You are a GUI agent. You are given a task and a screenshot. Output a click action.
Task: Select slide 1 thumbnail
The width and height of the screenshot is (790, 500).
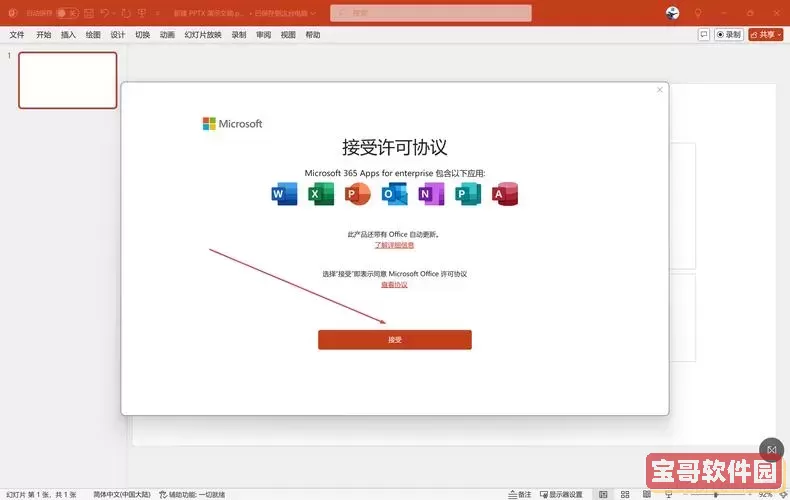[x=68, y=80]
